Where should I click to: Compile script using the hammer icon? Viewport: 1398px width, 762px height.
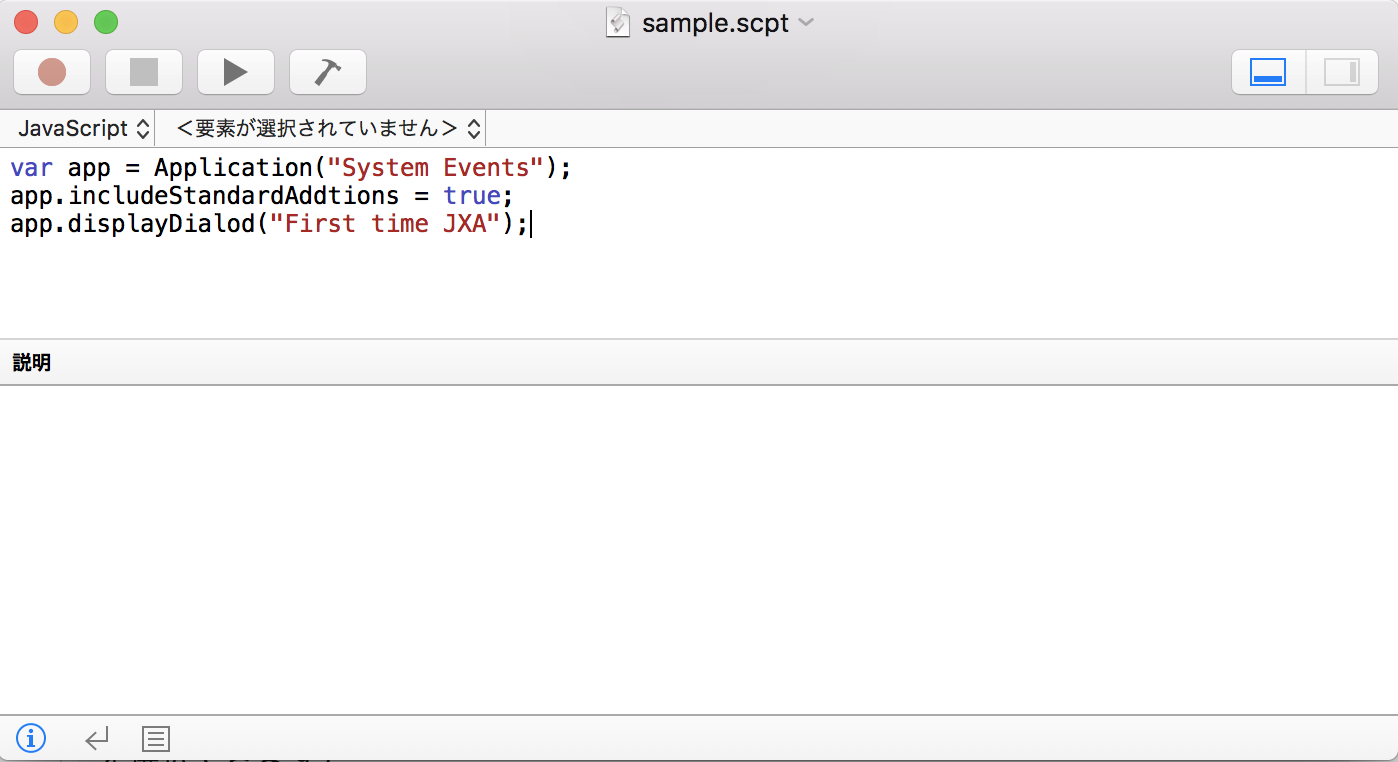(x=327, y=72)
